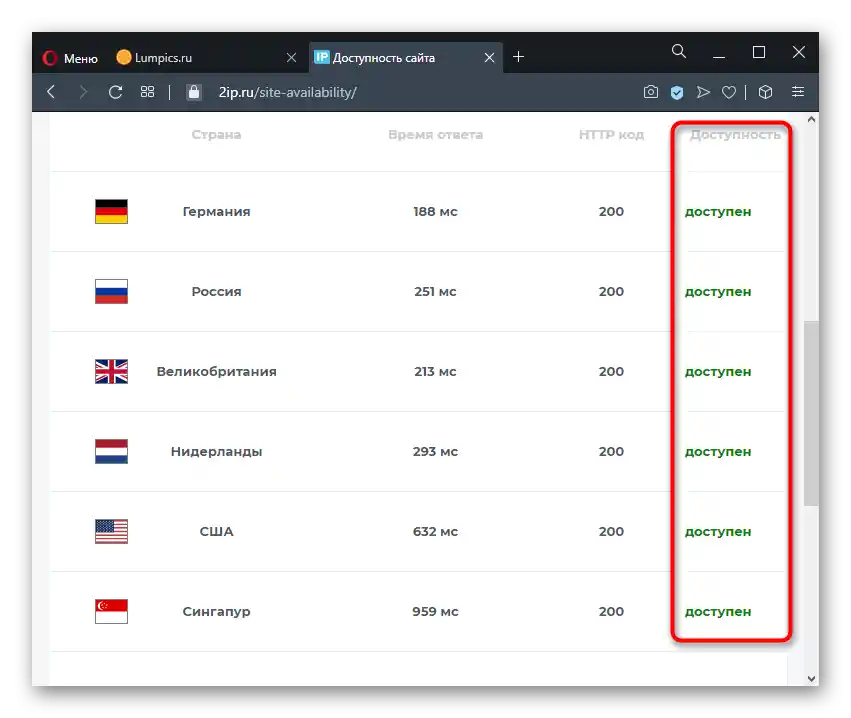851x718 pixels.
Task: Click the 251 мс response time
Action: coord(435,291)
